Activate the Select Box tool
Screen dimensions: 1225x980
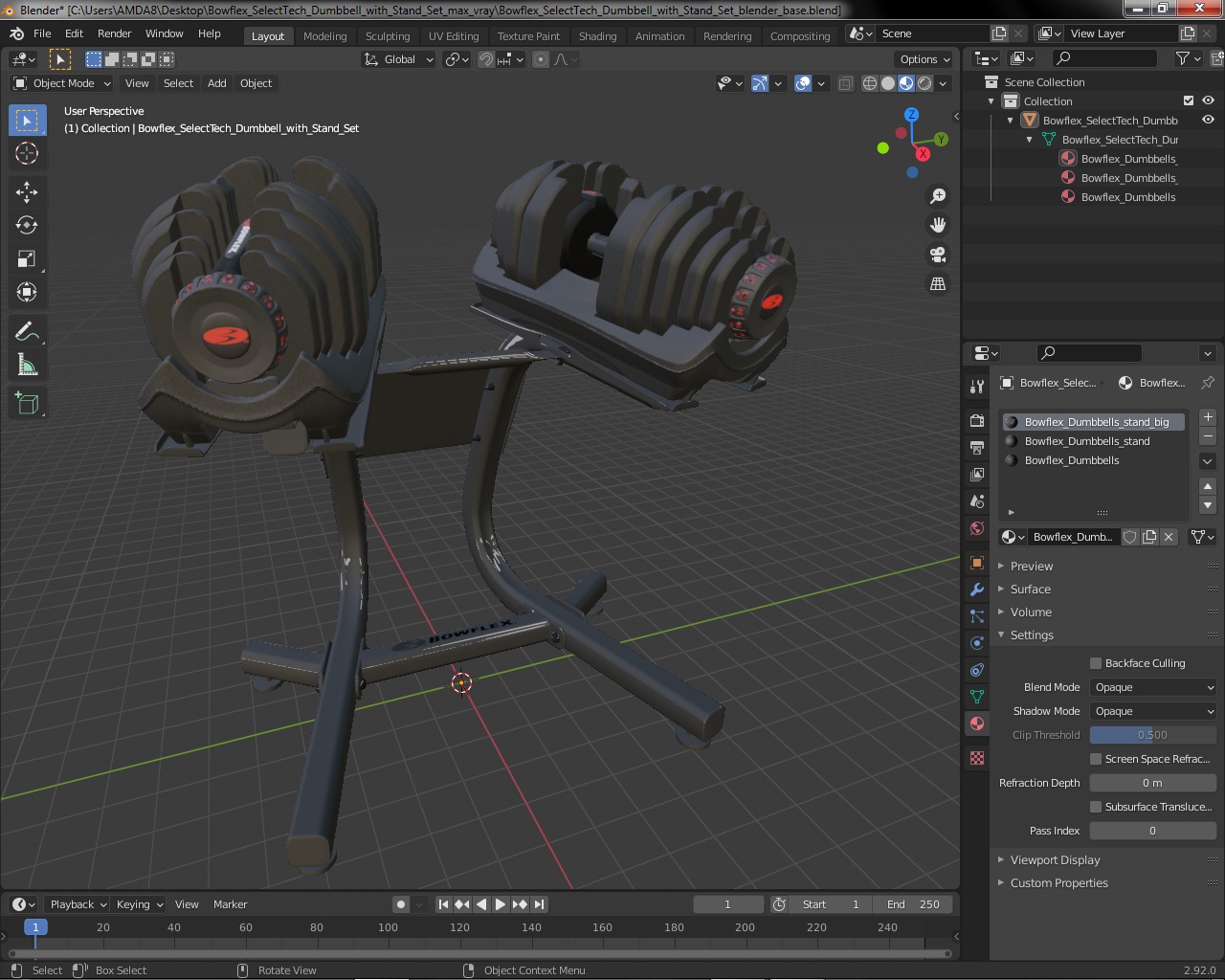coord(27,120)
